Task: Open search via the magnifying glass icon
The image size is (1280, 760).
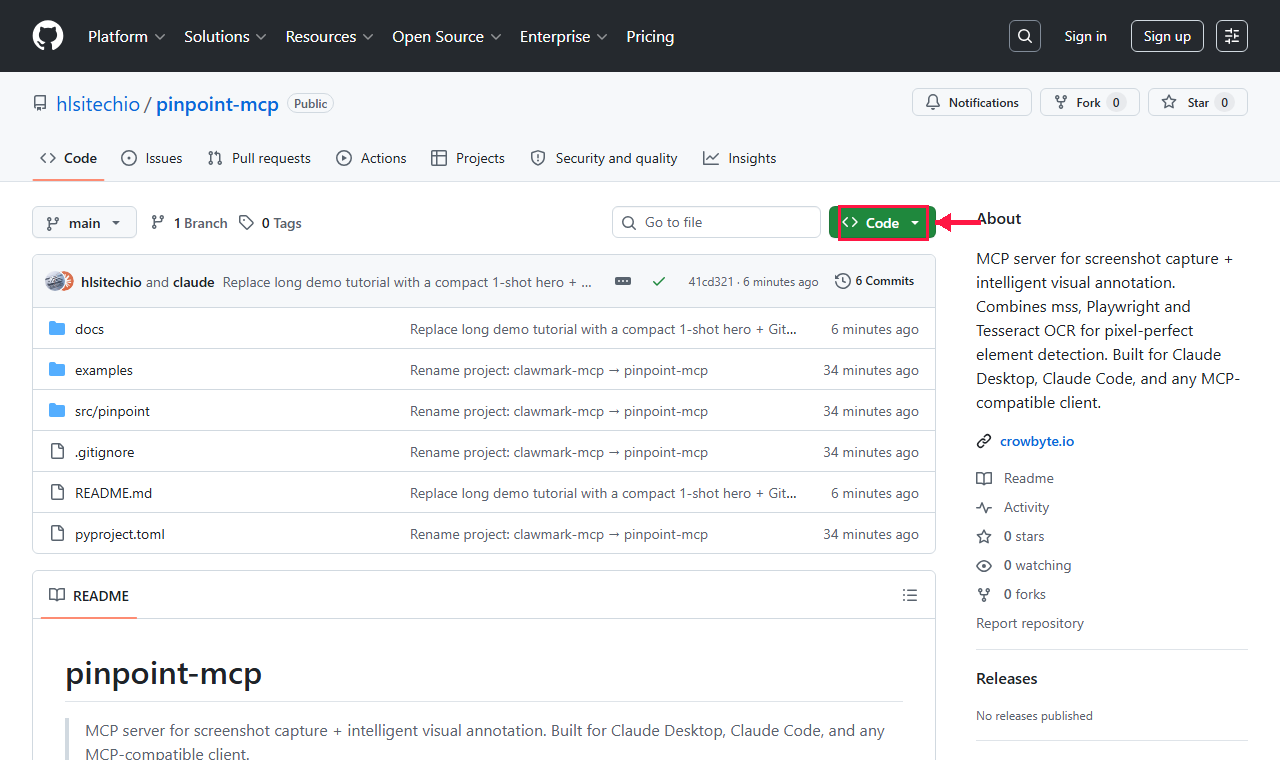Action: (1024, 36)
